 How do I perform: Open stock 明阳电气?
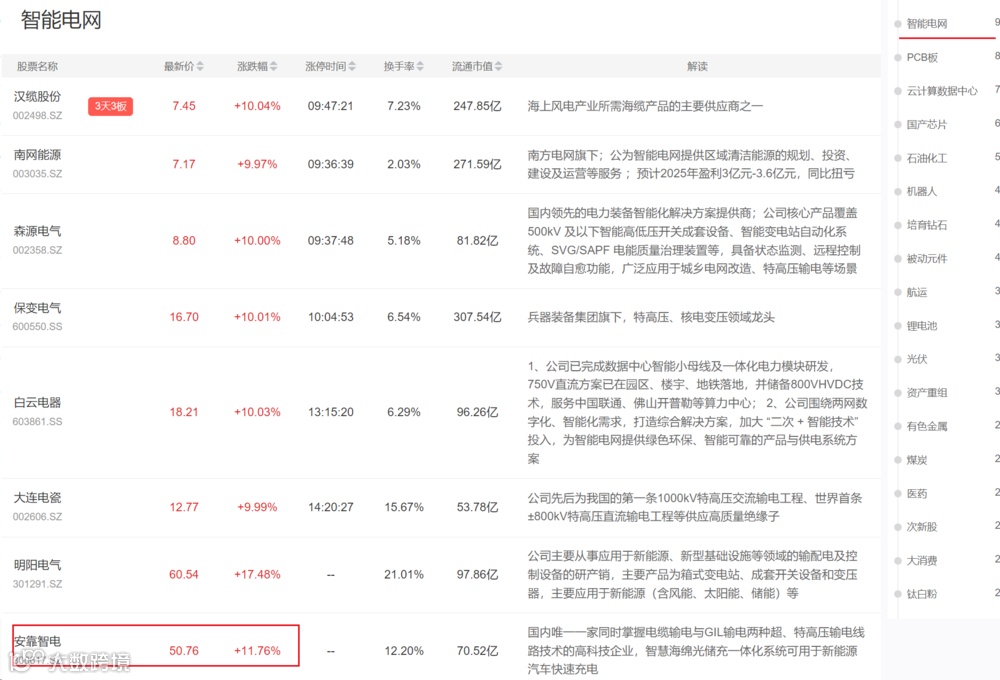click(38, 565)
